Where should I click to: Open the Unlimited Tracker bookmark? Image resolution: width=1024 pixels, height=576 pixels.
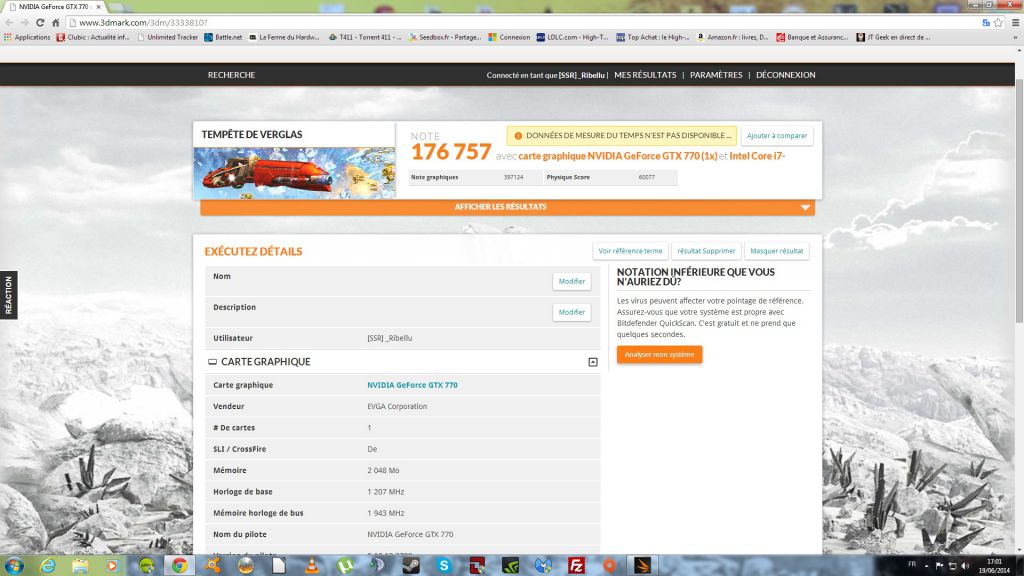tap(168, 37)
